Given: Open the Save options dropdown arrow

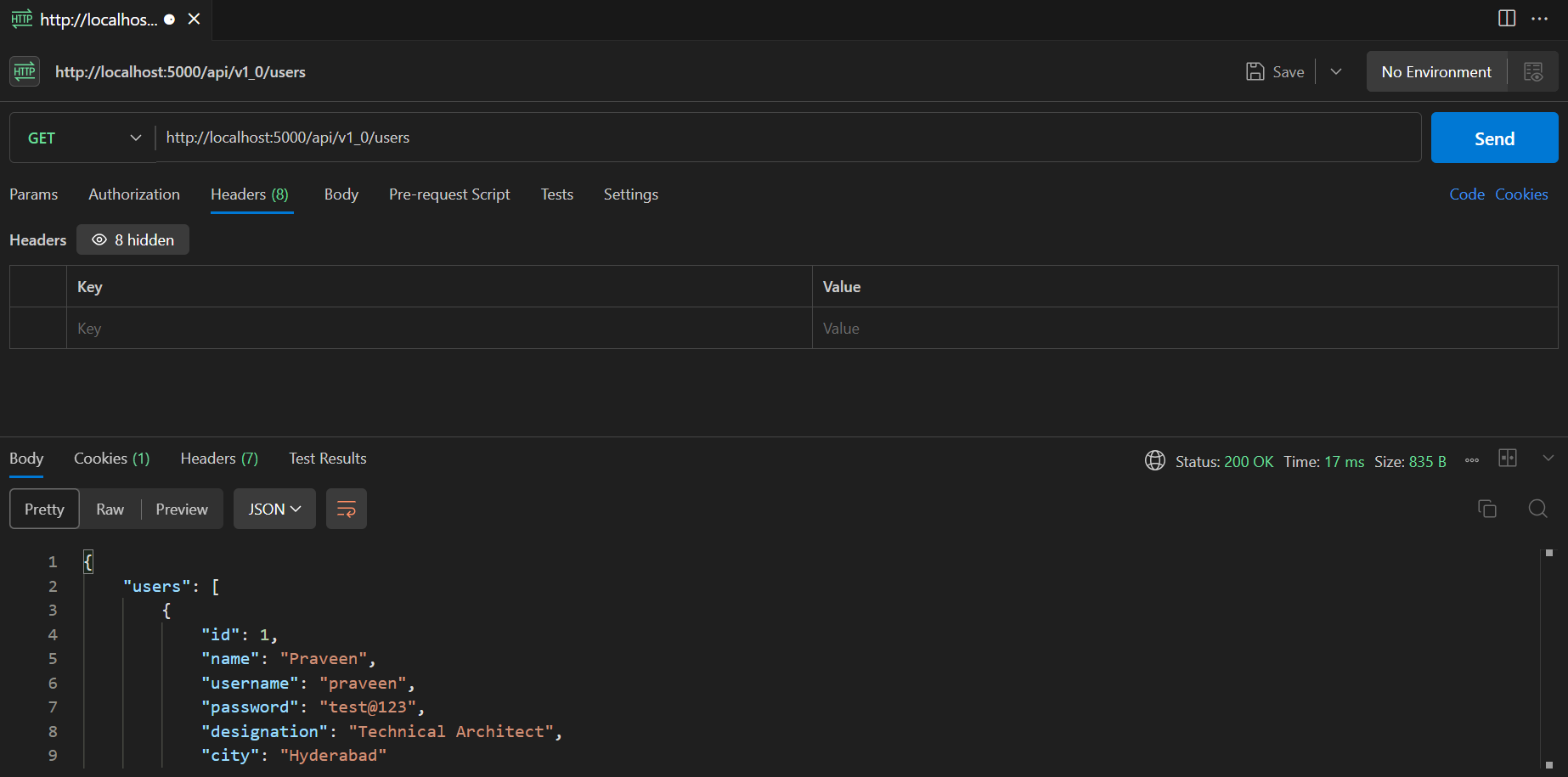Looking at the screenshot, I should (1336, 72).
